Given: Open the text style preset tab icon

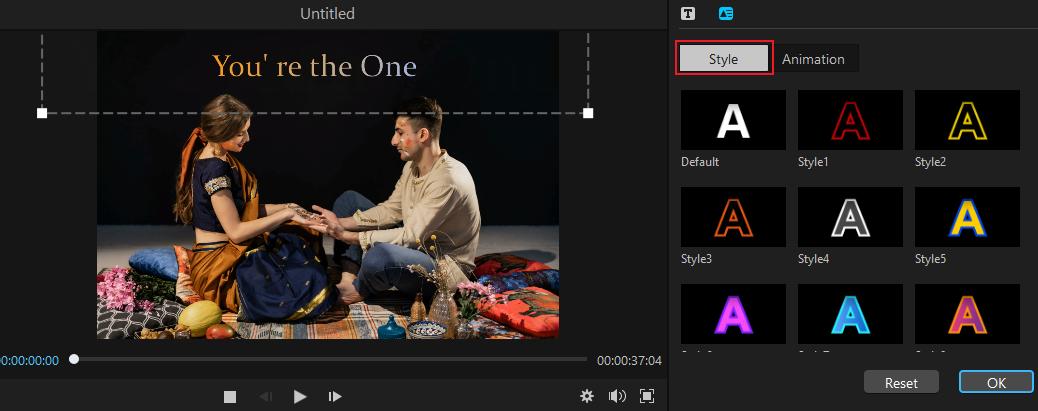Looking at the screenshot, I should 726,13.
